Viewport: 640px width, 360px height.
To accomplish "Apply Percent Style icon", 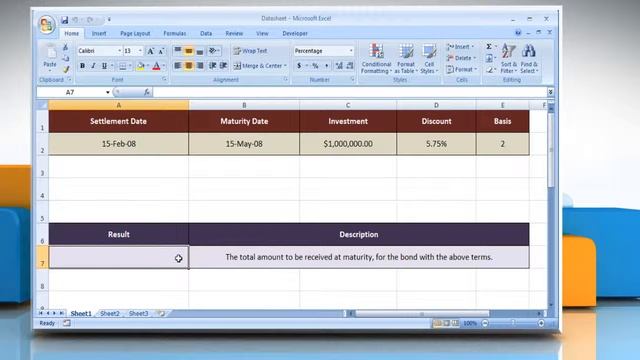I will click(315, 66).
